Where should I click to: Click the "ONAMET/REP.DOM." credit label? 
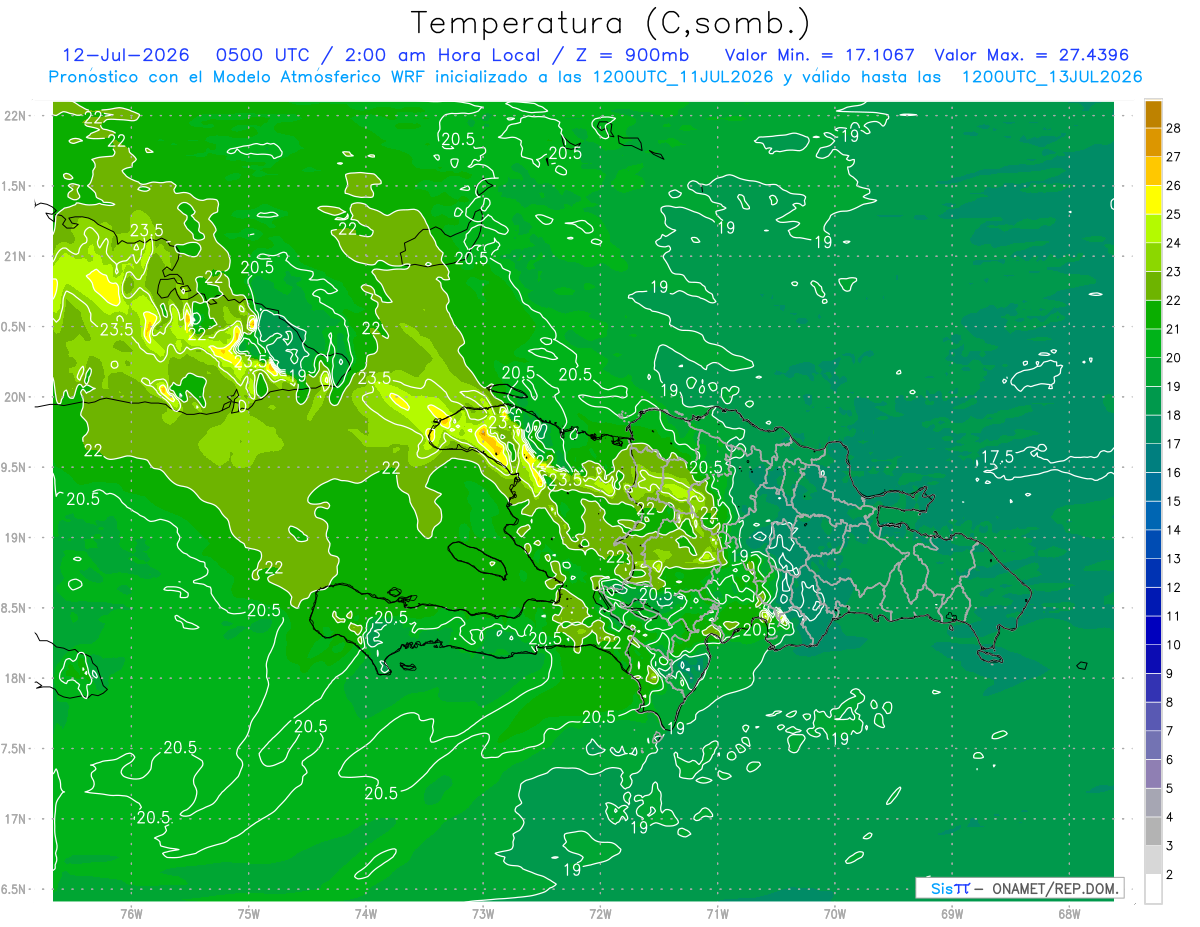1056,888
